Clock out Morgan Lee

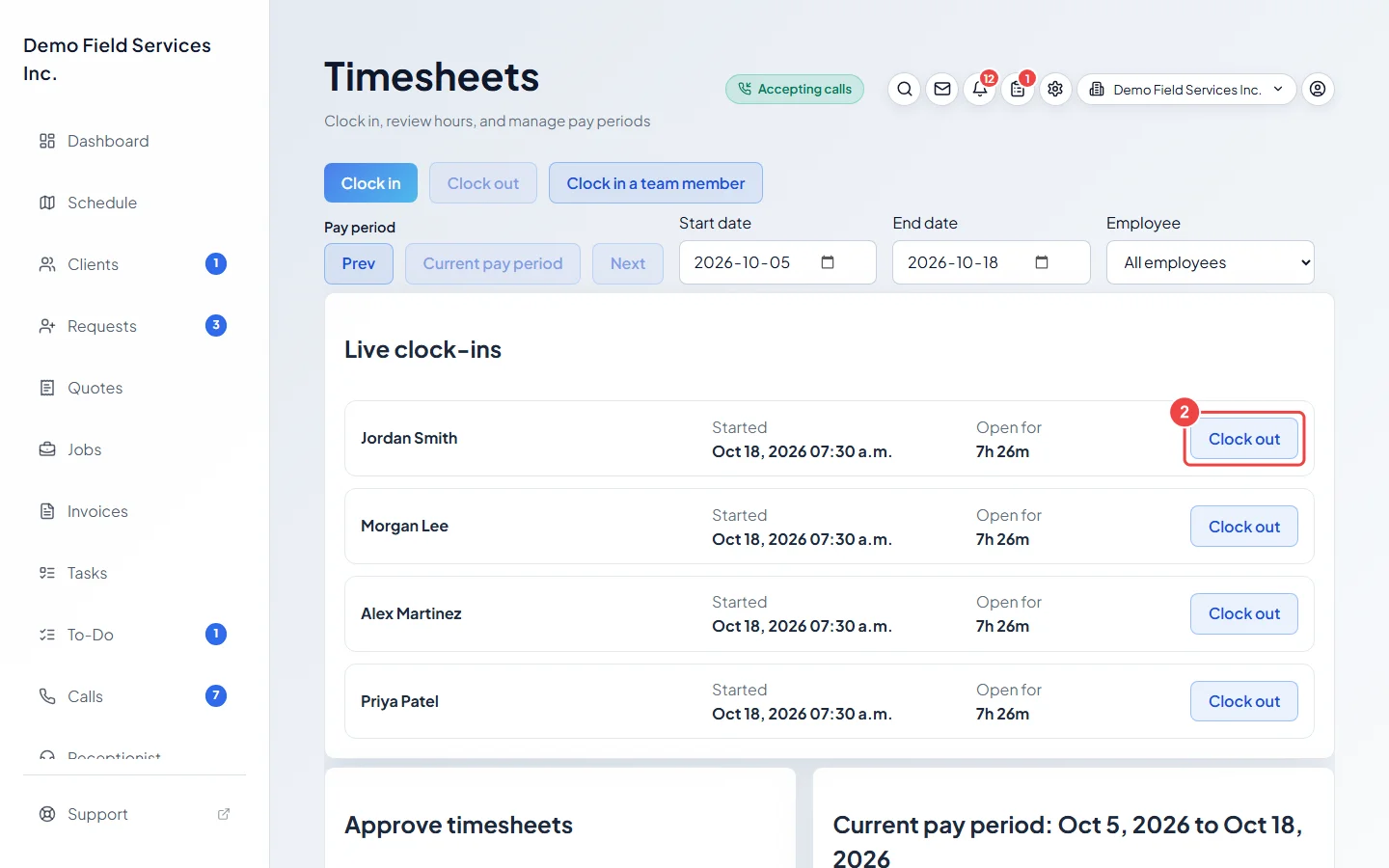[x=1244, y=527]
